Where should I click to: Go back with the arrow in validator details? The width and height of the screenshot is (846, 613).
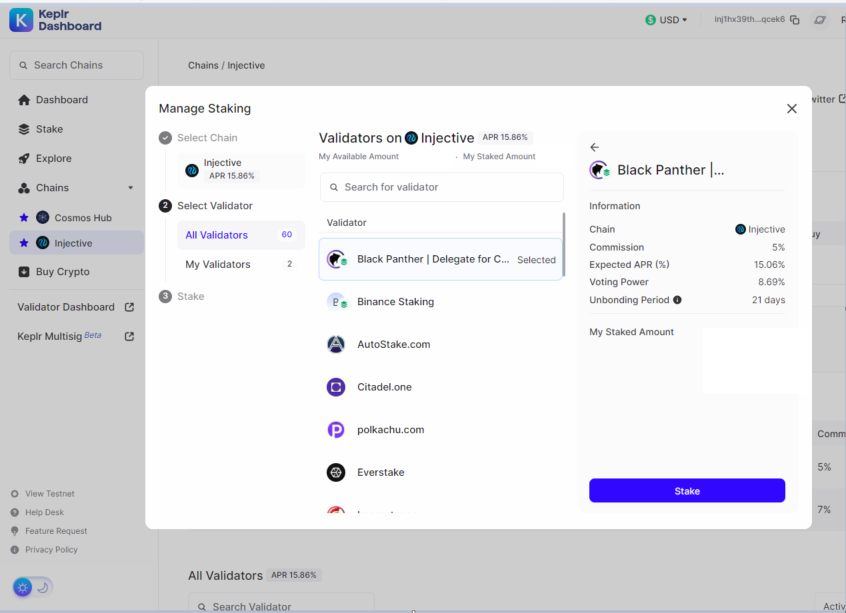click(595, 147)
